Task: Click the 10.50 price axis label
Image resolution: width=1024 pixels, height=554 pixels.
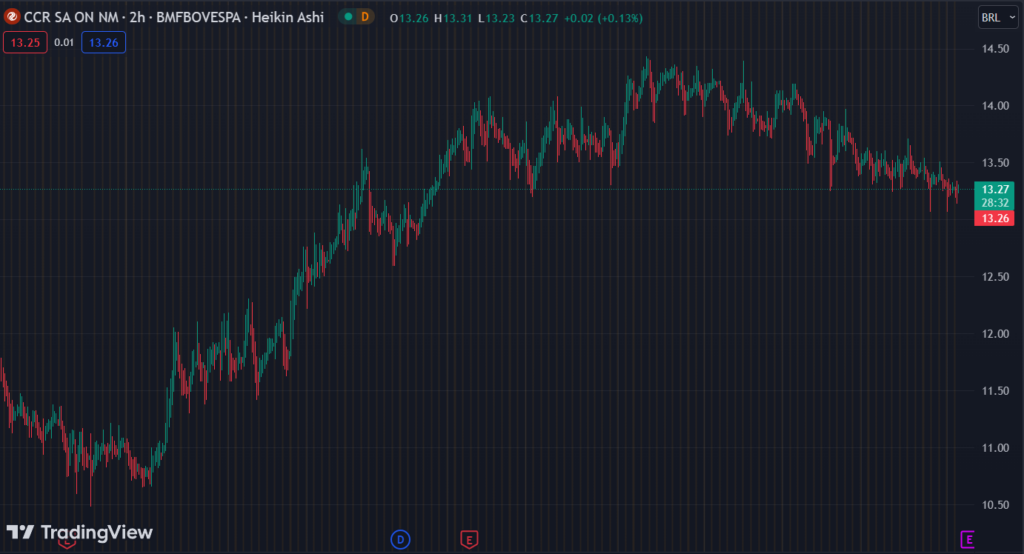Action: coord(995,505)
